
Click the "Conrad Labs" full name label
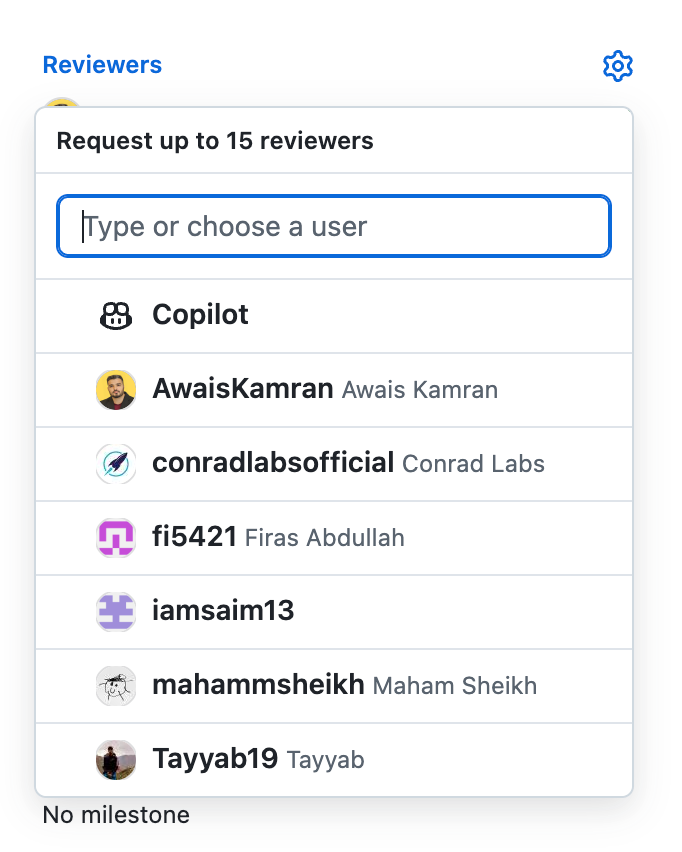473,464
